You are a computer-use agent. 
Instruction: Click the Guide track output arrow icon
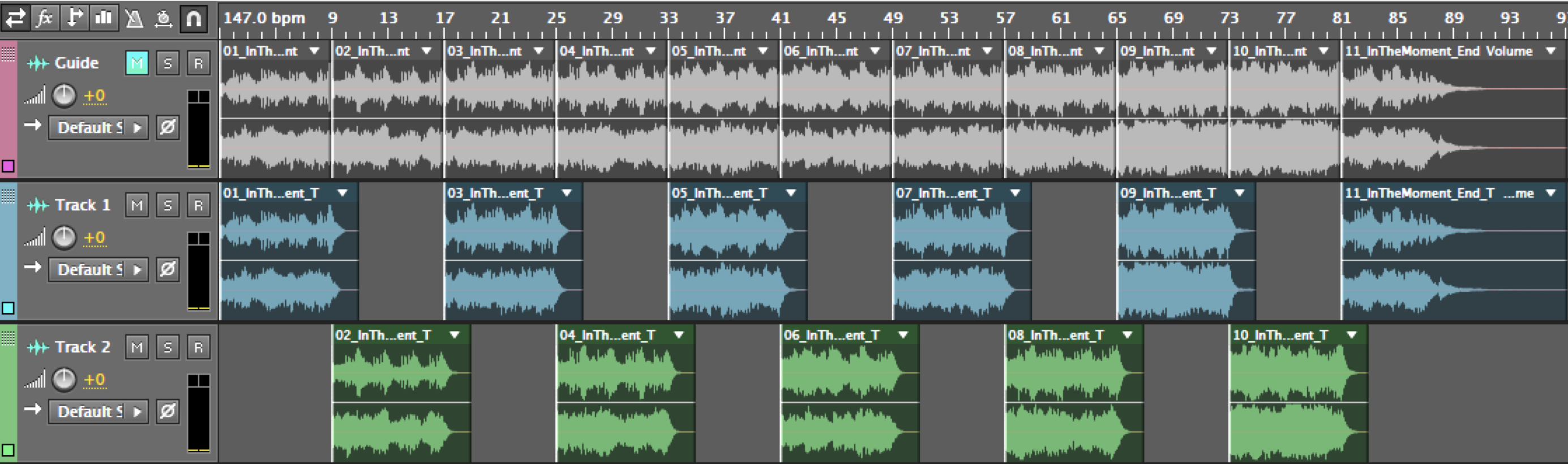click(x=32, y=125)
